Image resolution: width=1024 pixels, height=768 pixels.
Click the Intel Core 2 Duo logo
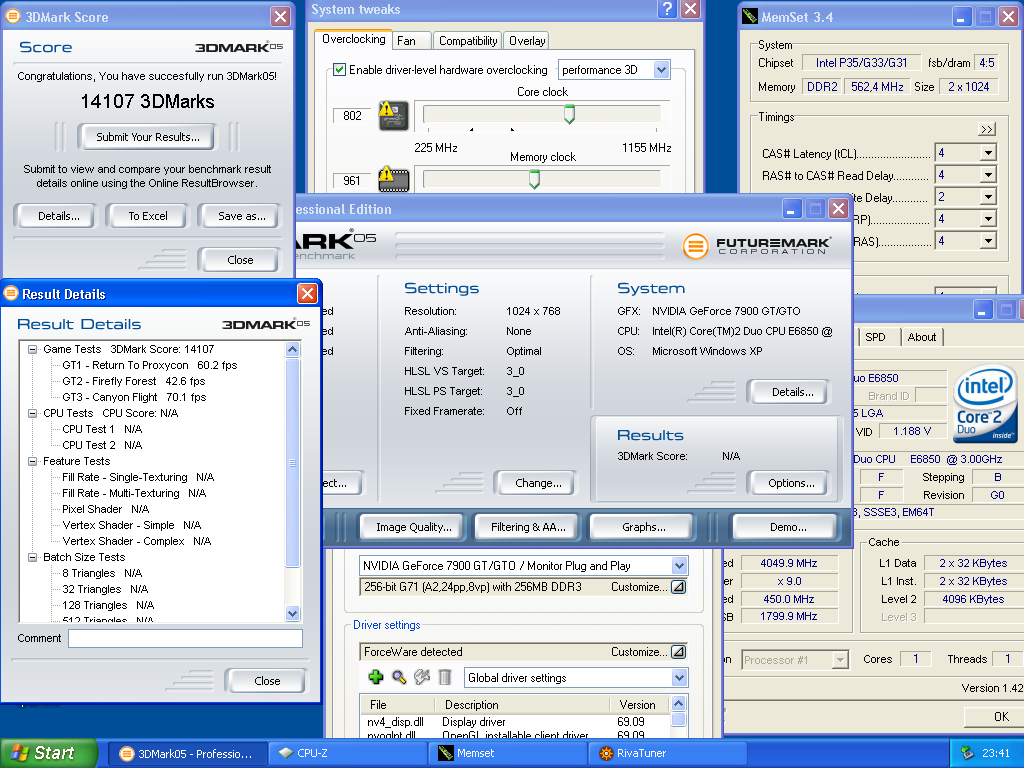(985, 402)
